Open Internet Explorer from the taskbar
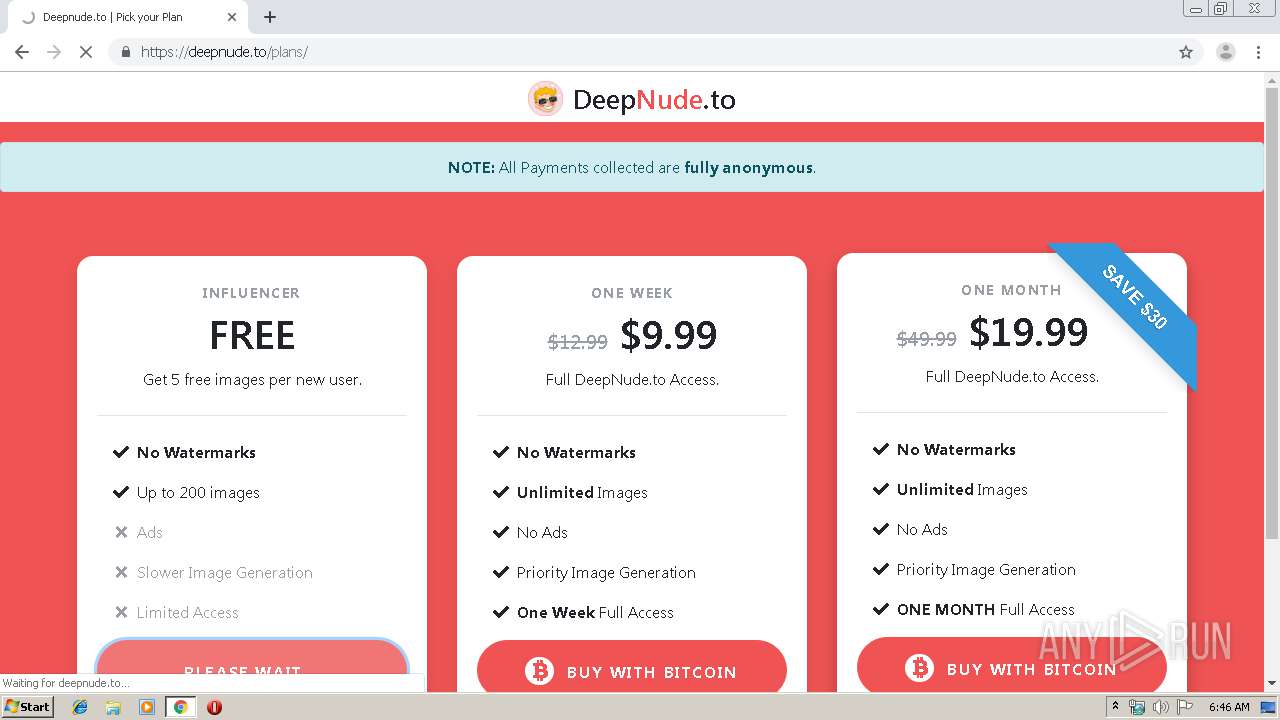 click(80, 707)
